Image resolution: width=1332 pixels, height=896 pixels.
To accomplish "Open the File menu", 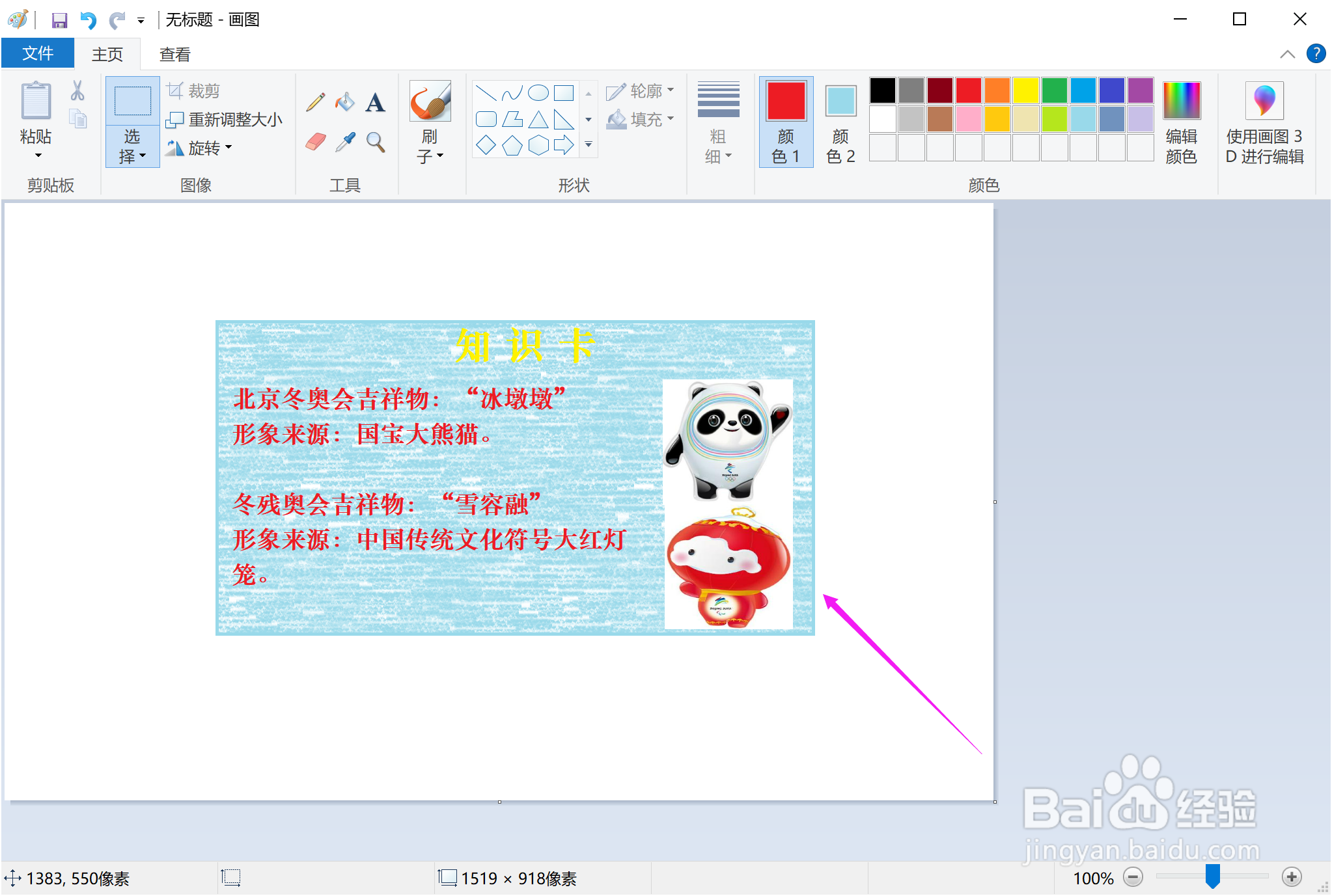I will 37,53.
